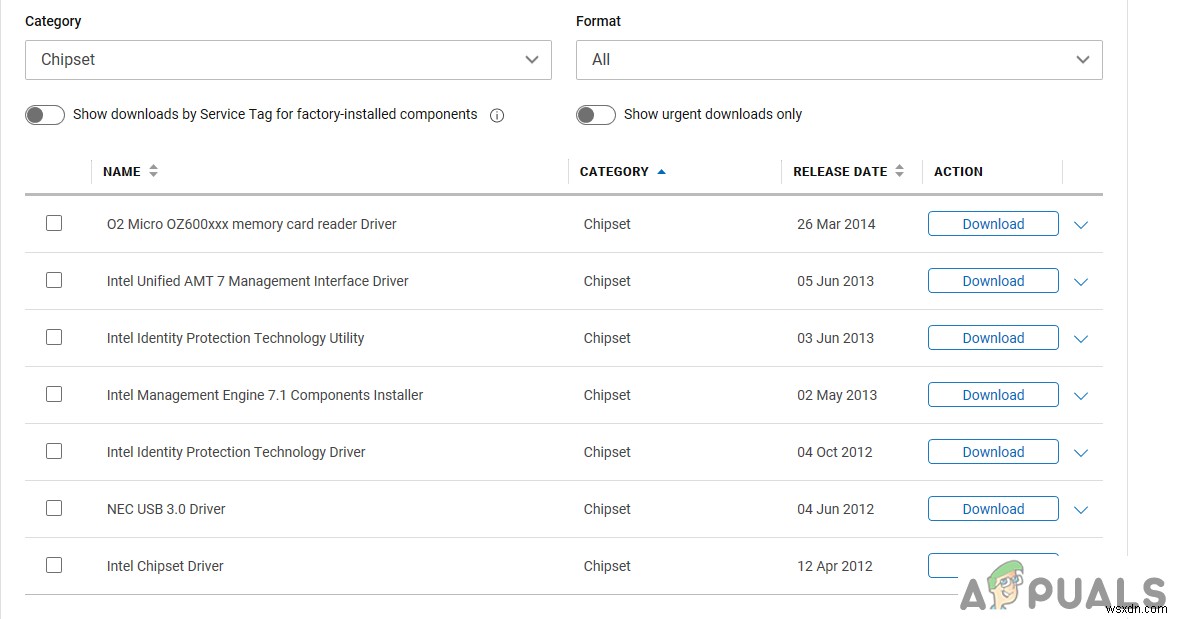Viewport: 1179px width, 619px height.
Task: Download the Intel Unified AMT 7 Driver
Action: tap(993, 281)
